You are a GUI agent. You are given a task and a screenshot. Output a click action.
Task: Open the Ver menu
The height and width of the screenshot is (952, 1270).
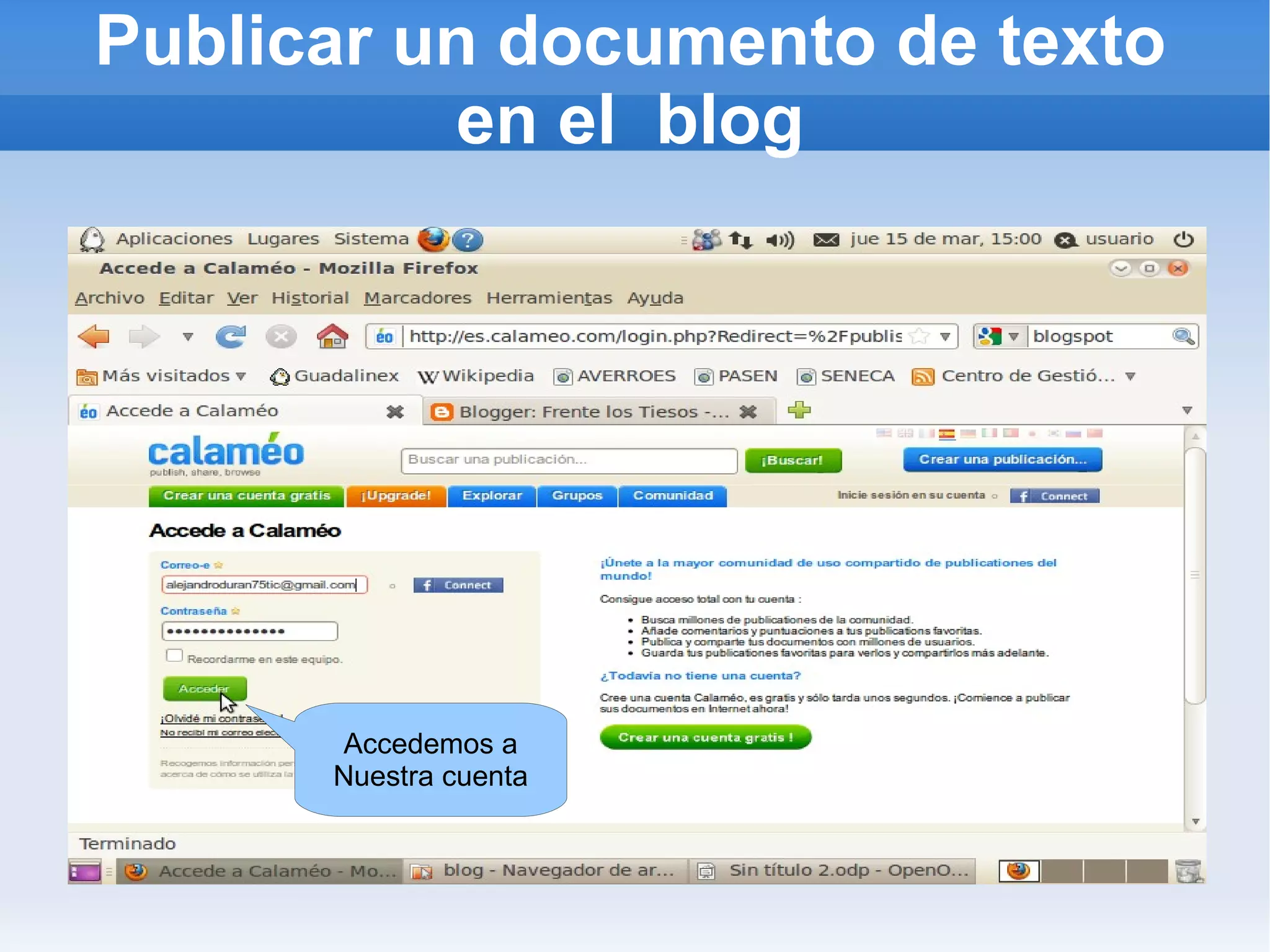[242, 298]
